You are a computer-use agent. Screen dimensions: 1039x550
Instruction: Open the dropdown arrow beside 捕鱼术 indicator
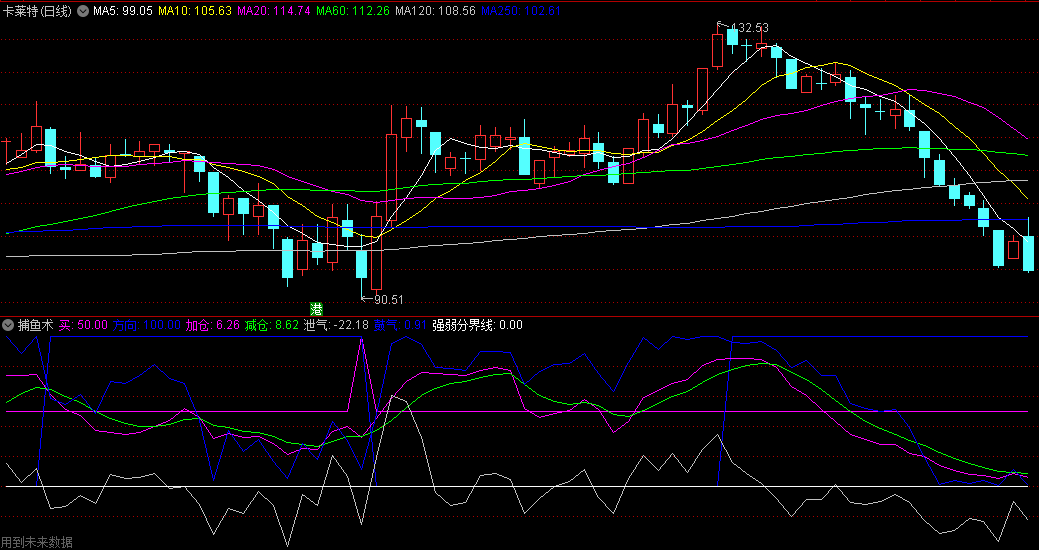tap(9, 325)
